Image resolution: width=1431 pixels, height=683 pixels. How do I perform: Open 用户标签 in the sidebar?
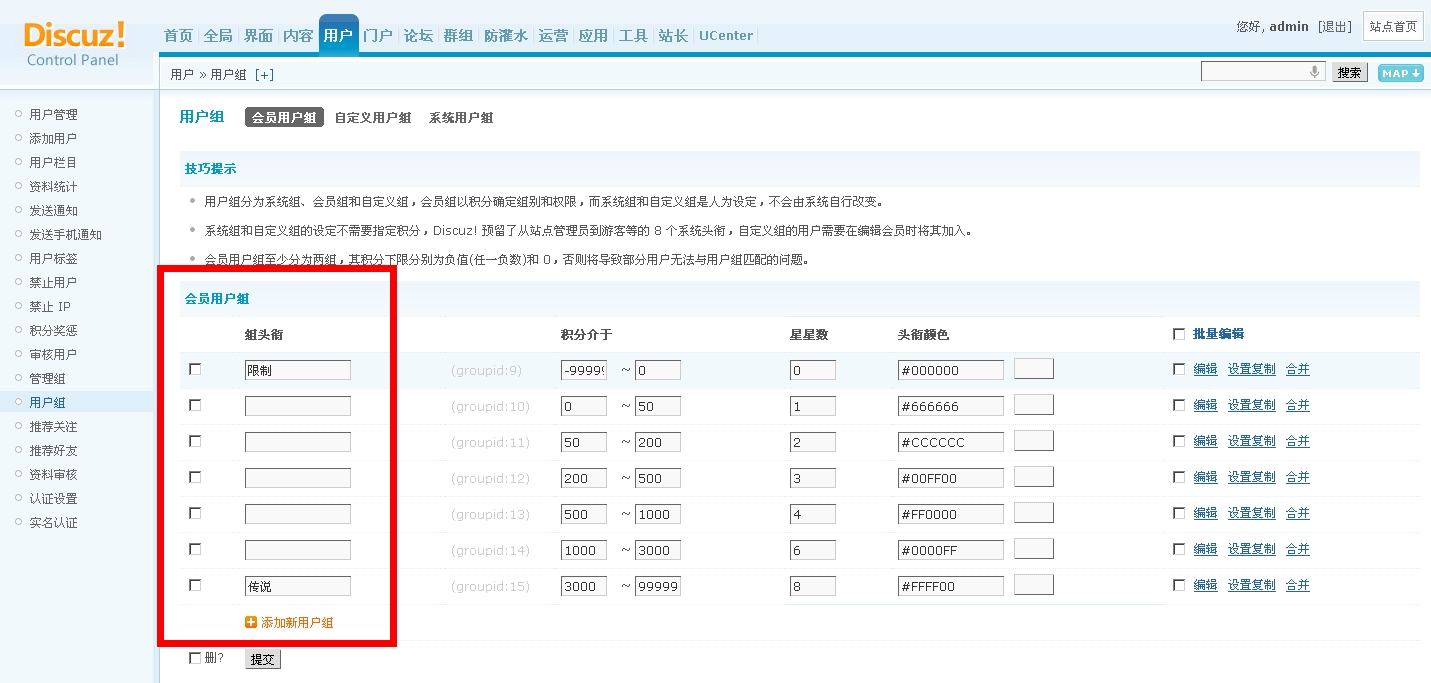coord(53,258)
